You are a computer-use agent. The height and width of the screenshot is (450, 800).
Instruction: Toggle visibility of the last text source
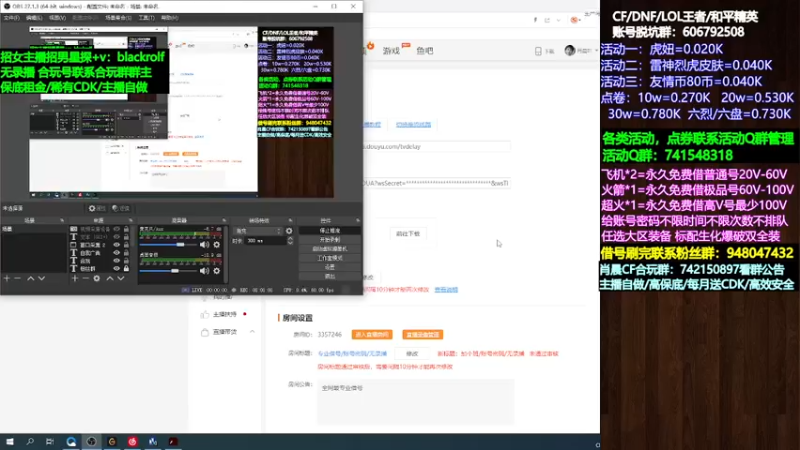(116, 268)
